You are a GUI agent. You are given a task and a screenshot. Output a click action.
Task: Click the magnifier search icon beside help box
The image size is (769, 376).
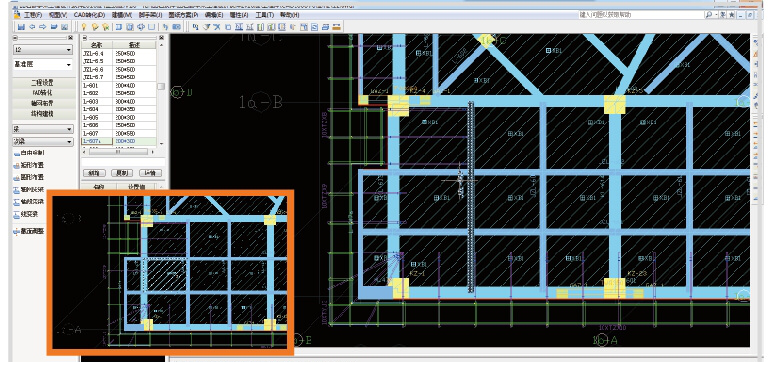[x=709, y=15]
